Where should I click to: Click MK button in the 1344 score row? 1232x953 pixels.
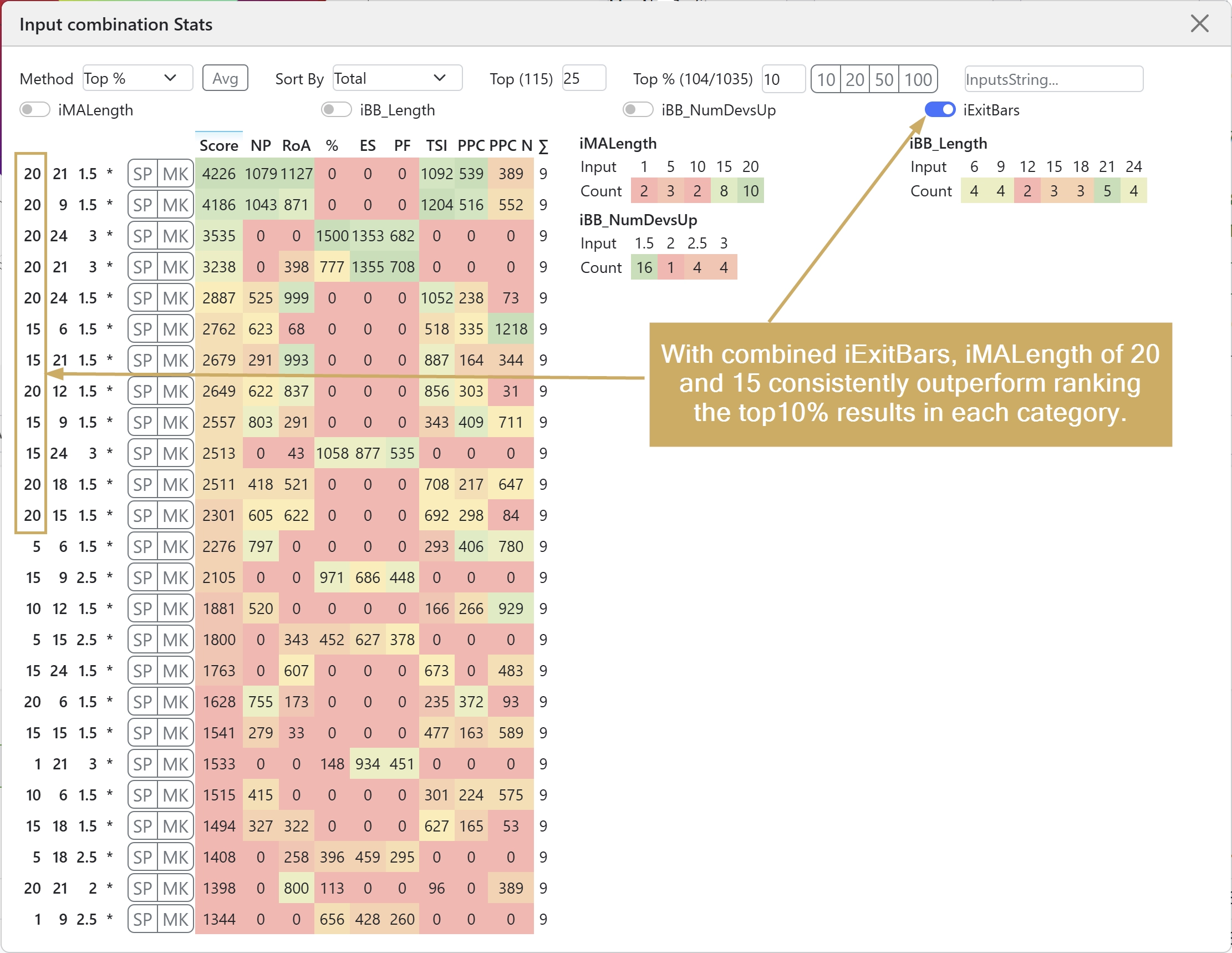pyautogui.click(x=175, y=919)
